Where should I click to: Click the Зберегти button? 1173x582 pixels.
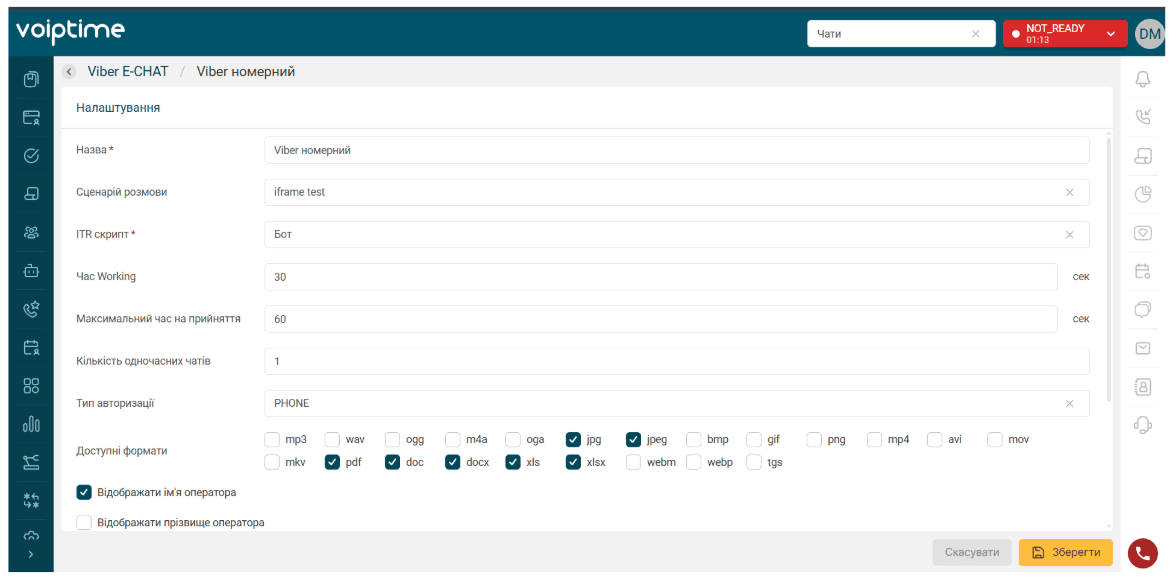[x=1065, y=552]
